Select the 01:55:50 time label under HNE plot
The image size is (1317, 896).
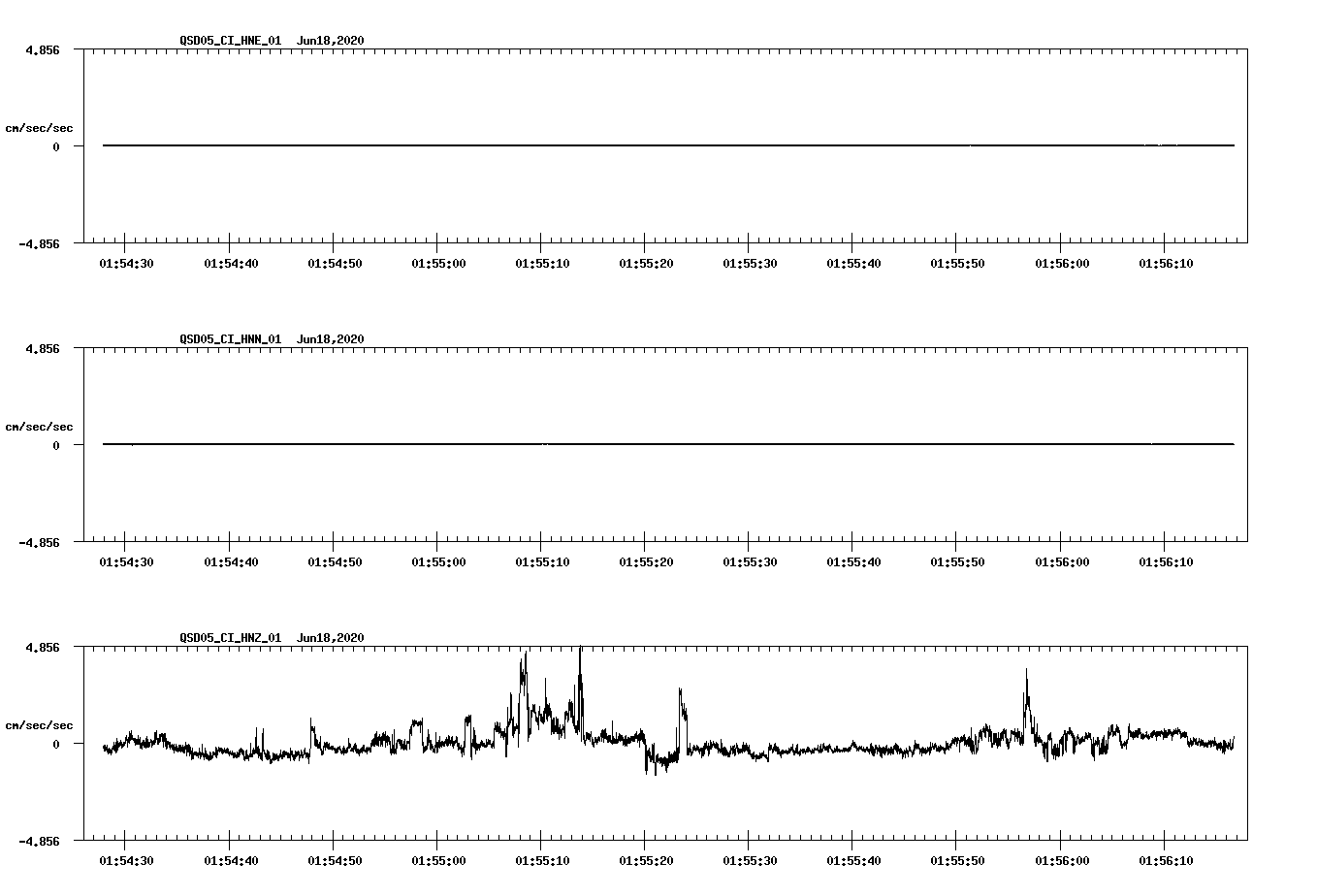[x=957, y=264]
